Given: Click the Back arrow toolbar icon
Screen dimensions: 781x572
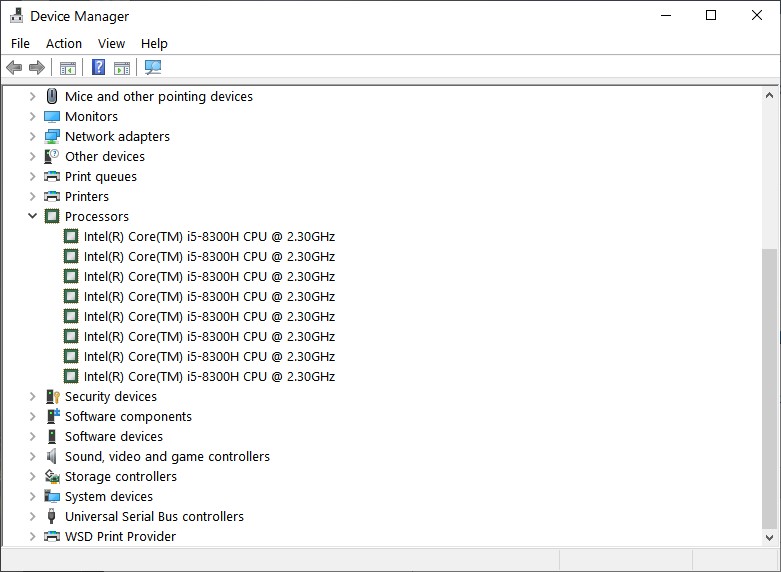Looking at the screenshot, I should 14,68.
